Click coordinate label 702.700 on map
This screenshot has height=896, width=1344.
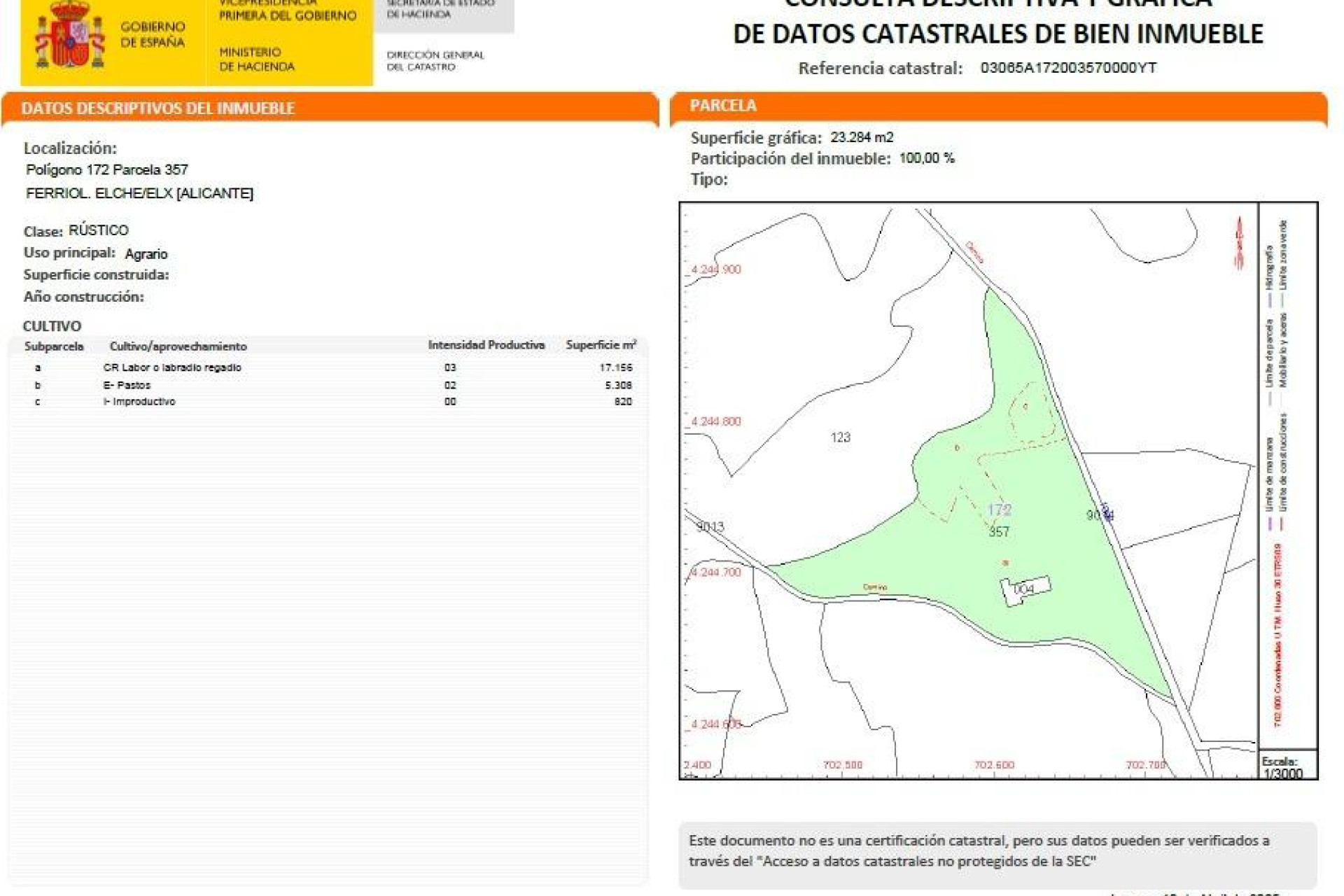(x=1145, y=765)
